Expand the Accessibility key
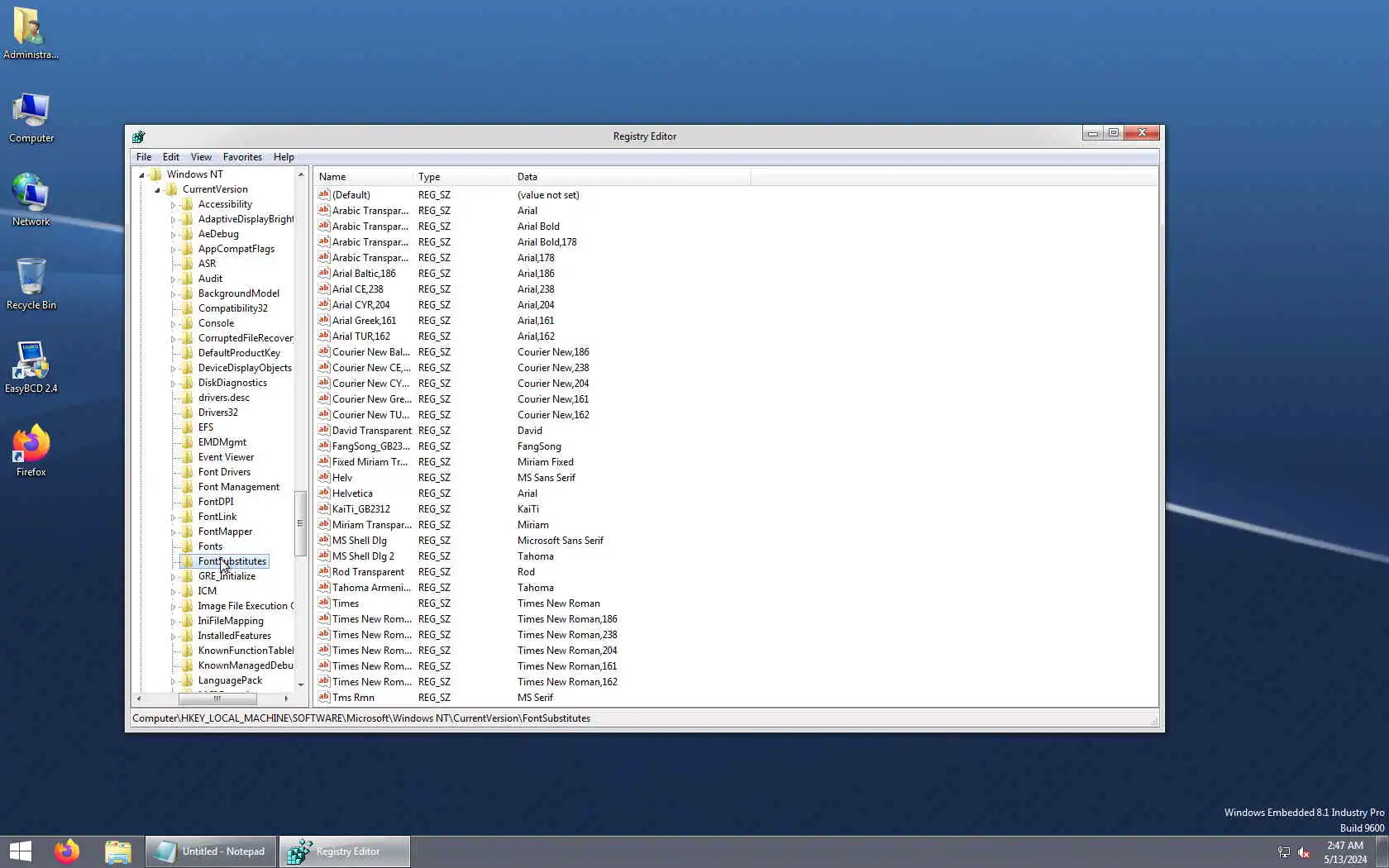The height and width of the screenshot is (868, 1389). 173,204
